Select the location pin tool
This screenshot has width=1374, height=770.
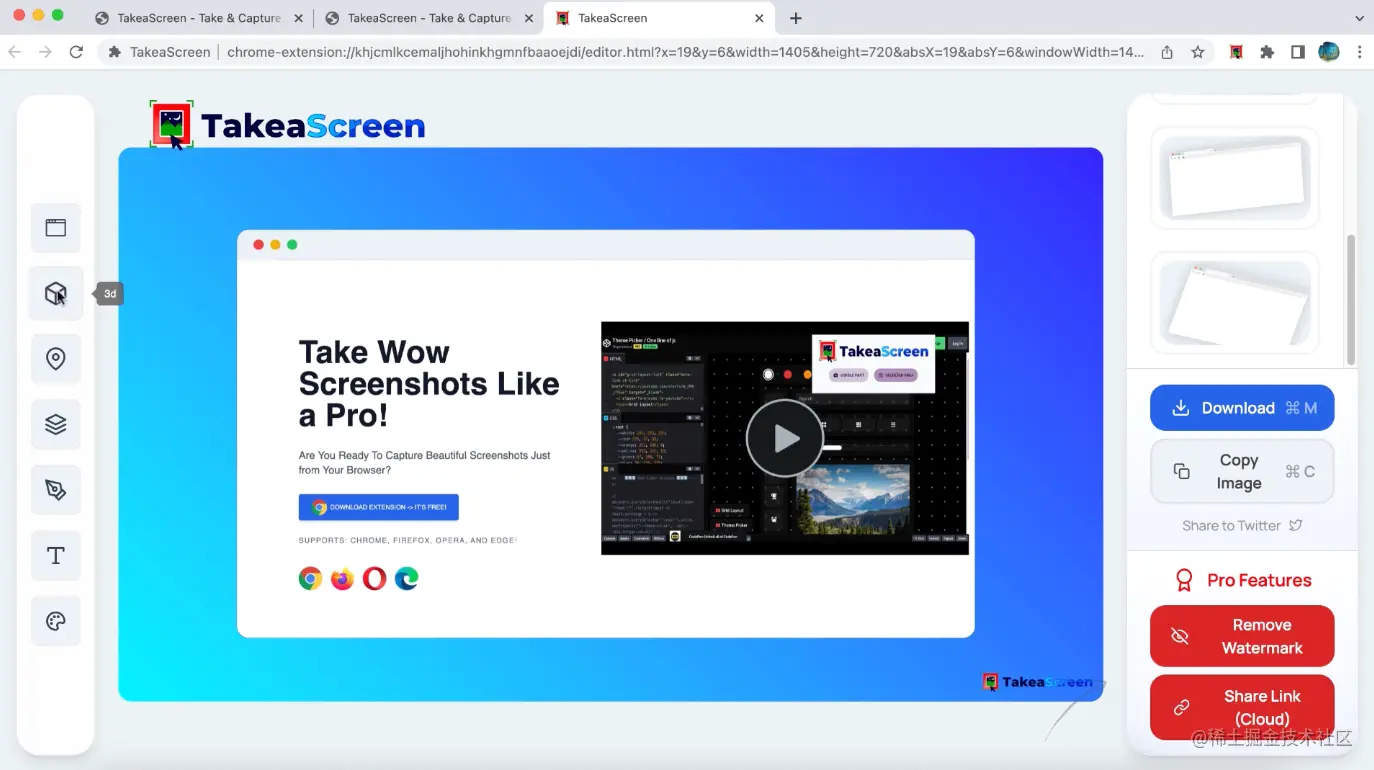(56, 359)
